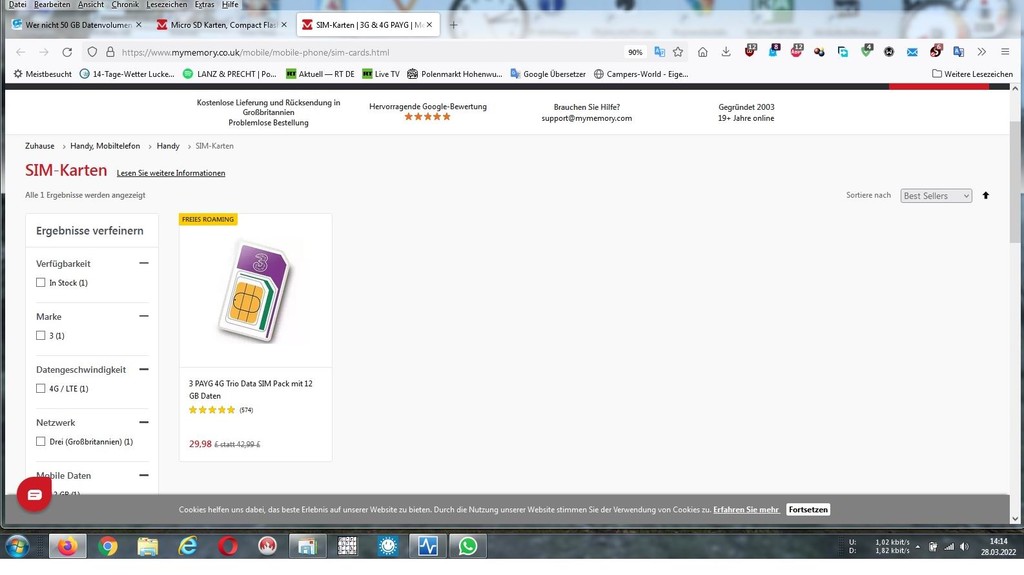Viewport: 1024px width, 575px height.
Task: Click the ascending sort direction arrow
Action: [985, 195]
